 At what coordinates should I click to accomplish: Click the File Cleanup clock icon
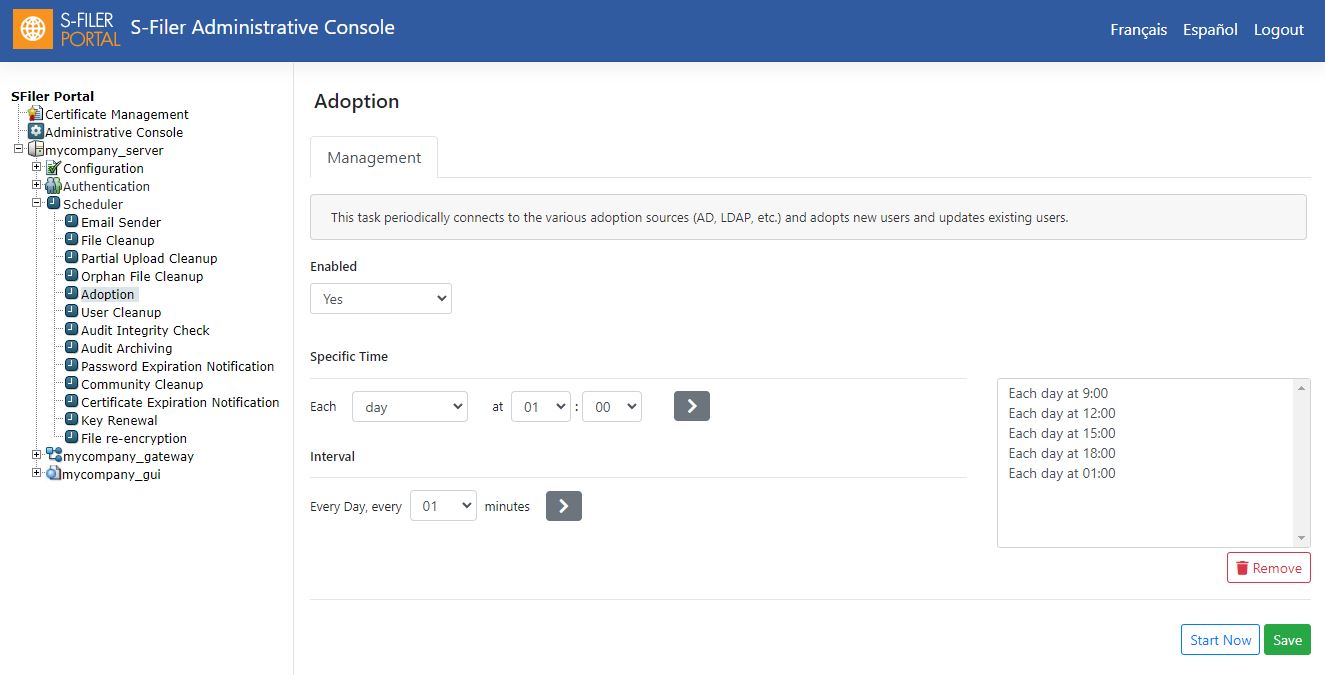72,240
